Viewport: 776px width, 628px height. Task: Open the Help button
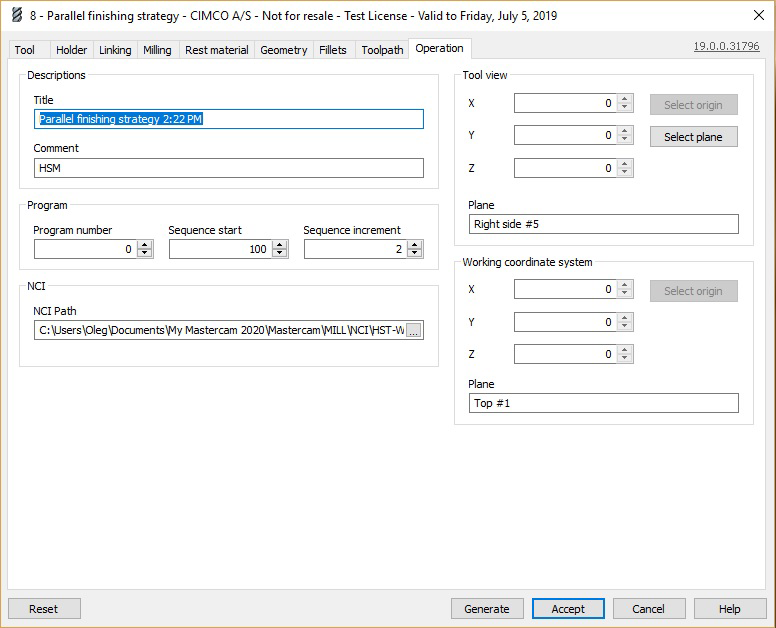pos(730,609)
